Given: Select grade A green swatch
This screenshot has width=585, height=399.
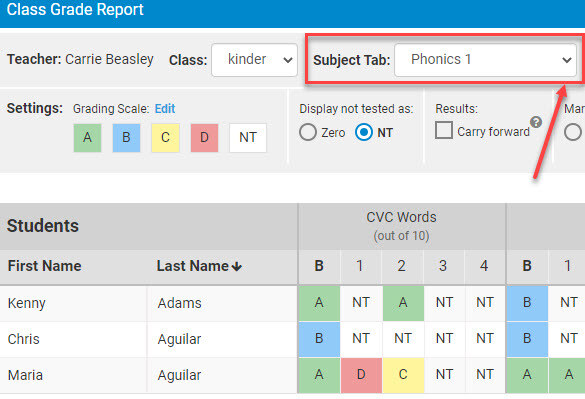Looking at the screenshot, I should coord(87,138).
